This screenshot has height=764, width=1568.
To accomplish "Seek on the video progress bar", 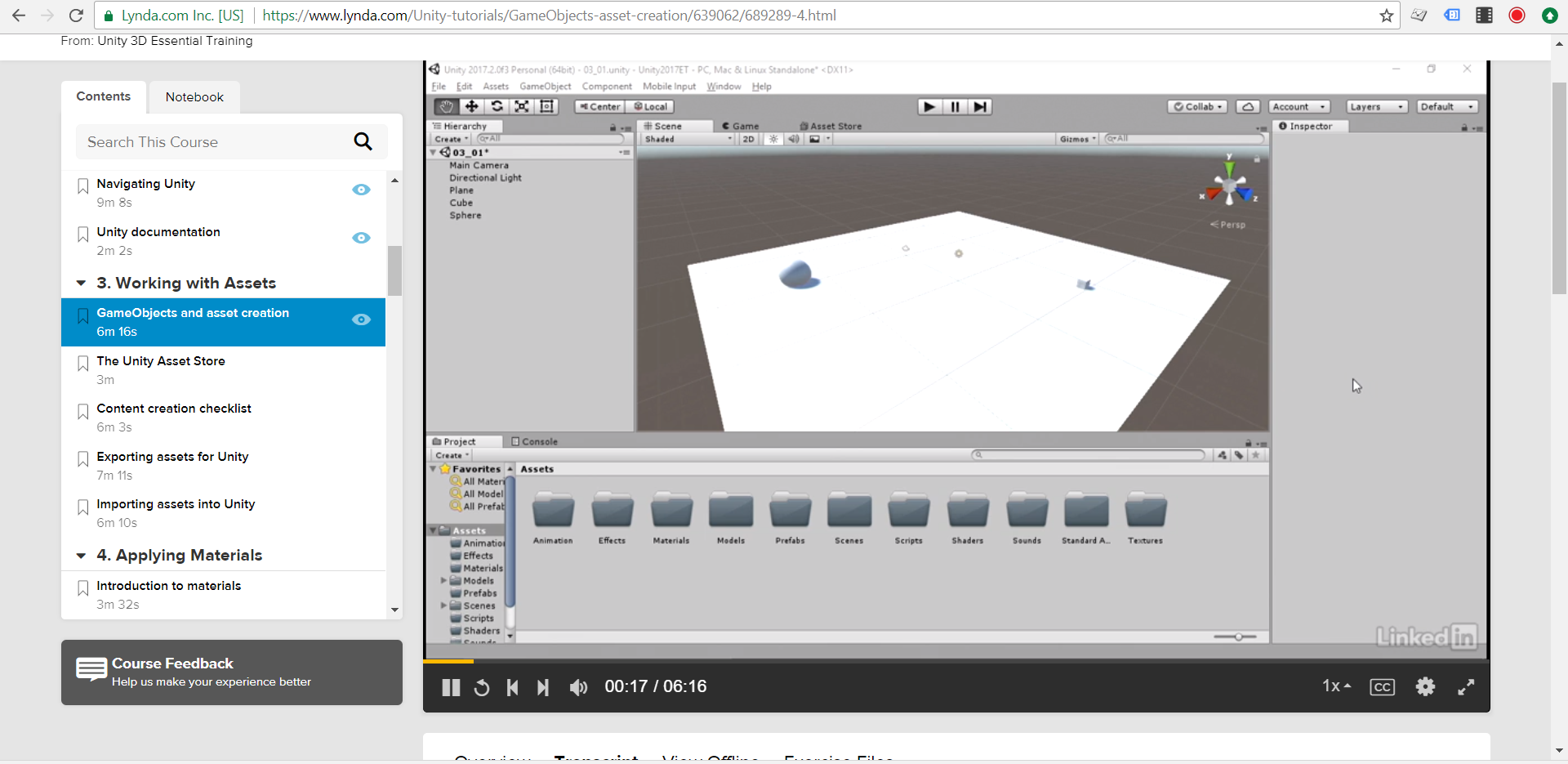I will tap(955, 660).
